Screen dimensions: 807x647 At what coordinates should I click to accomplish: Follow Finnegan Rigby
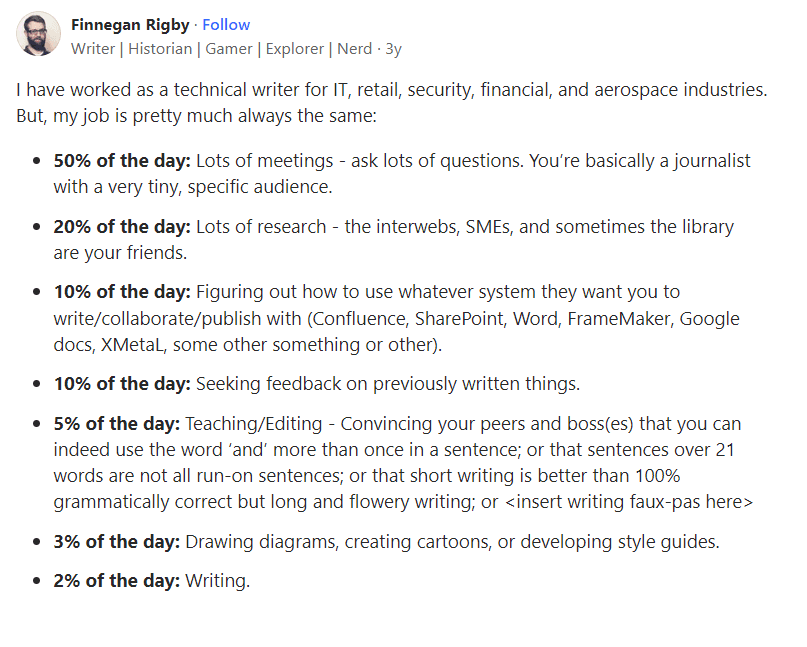226,25
